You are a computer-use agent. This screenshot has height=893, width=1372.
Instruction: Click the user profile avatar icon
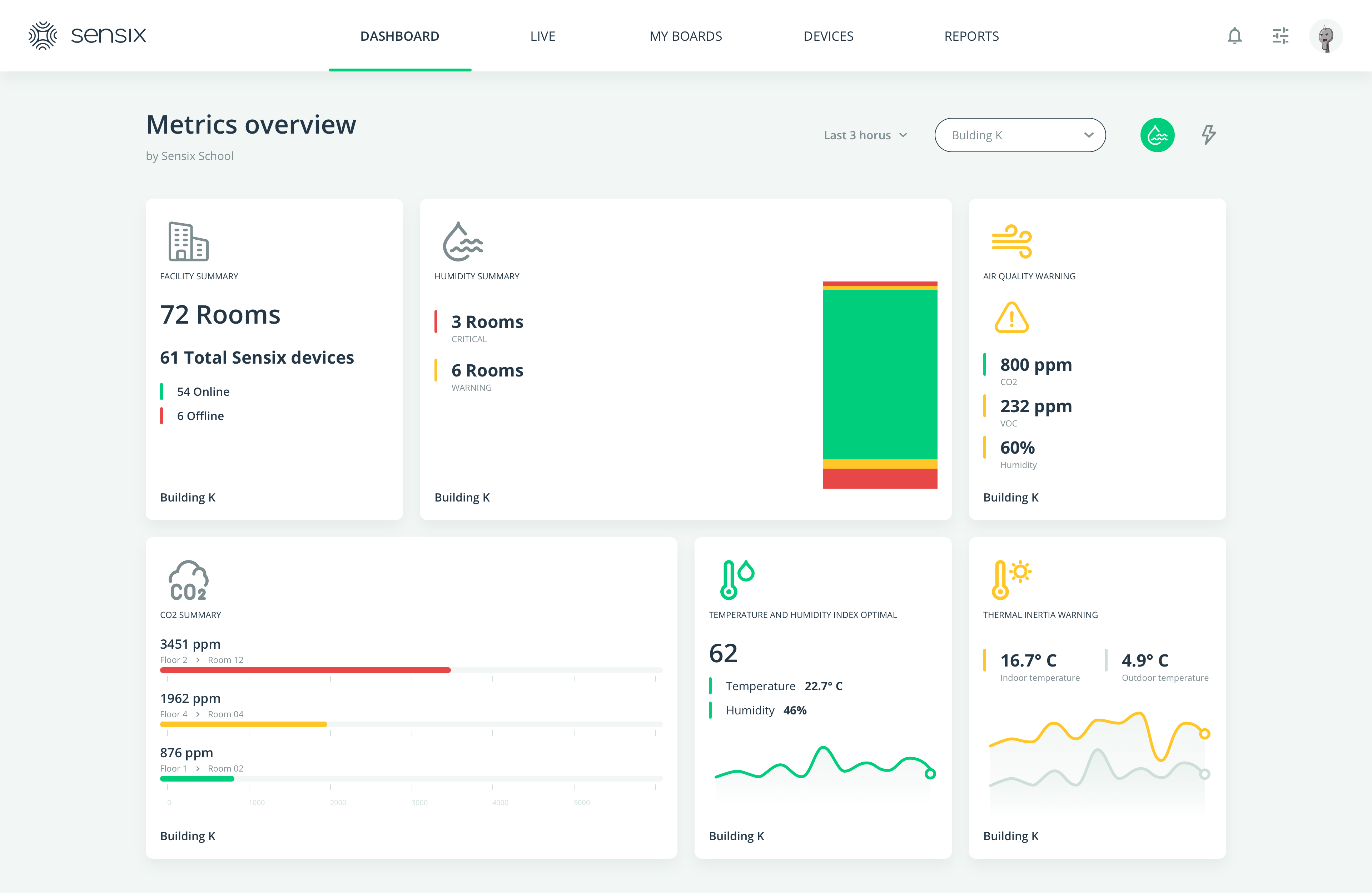1325,36
